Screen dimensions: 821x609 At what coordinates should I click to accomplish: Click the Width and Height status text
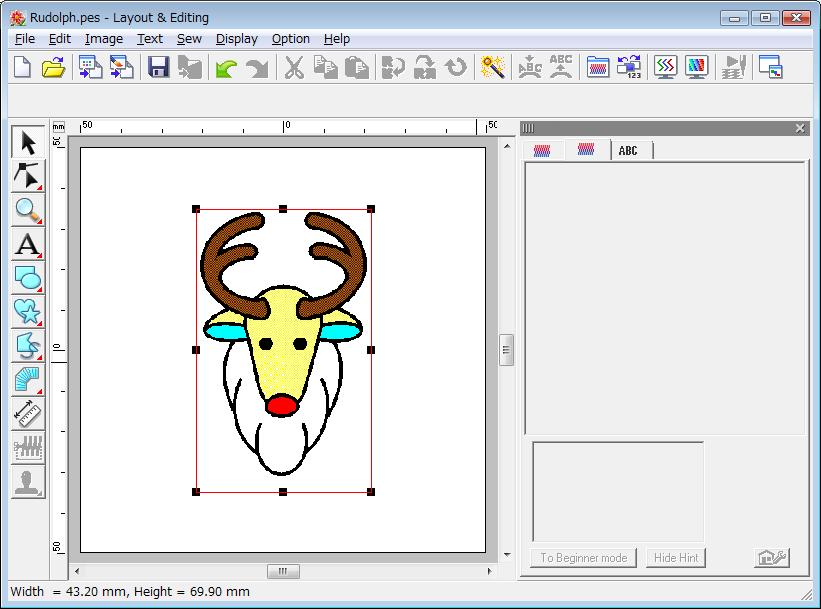[x=130, y=592]
